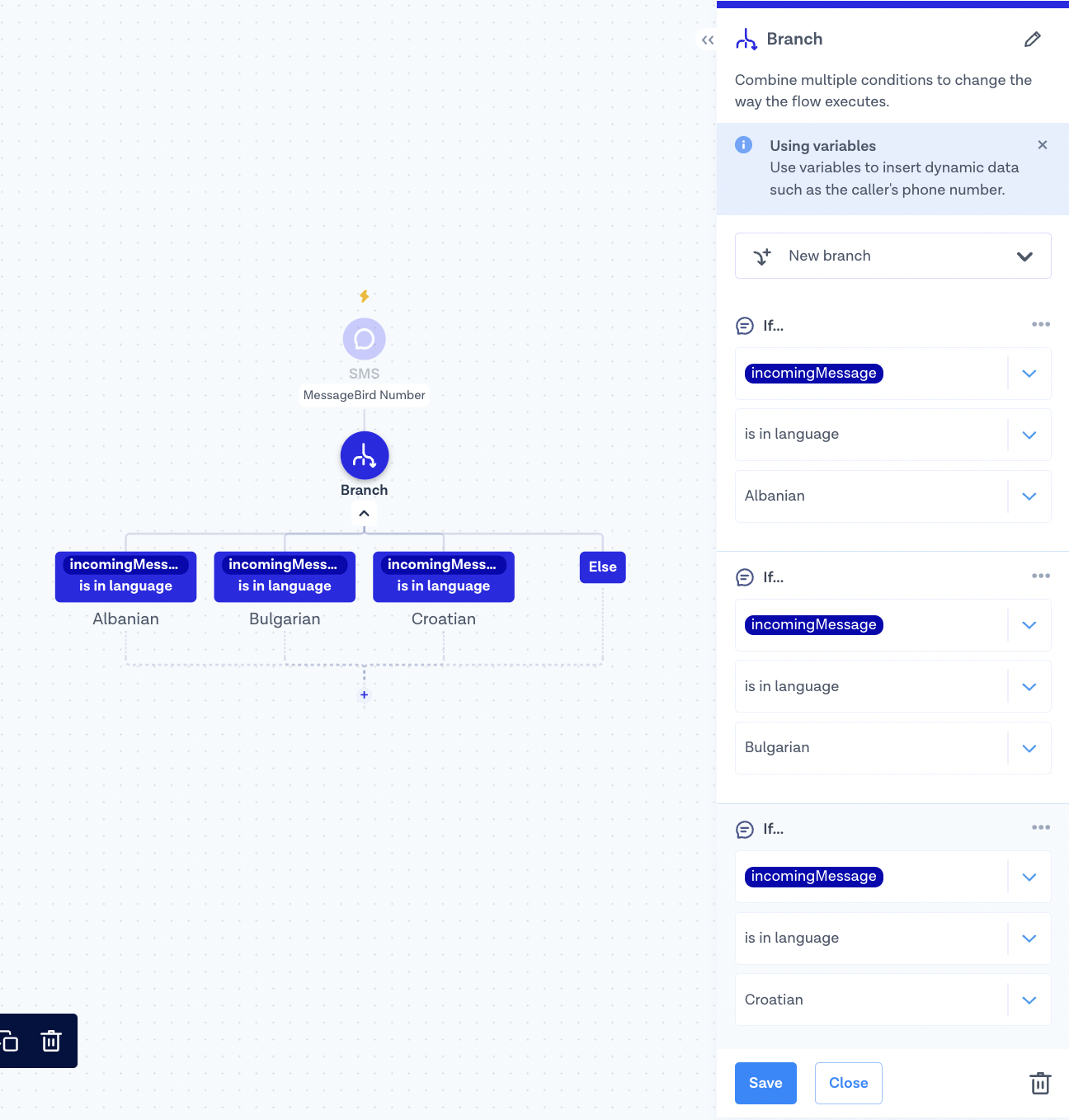Select the Croatian condition block on canvas
The height and width of the screenshot is (1120, 1069).
point(443,576)
